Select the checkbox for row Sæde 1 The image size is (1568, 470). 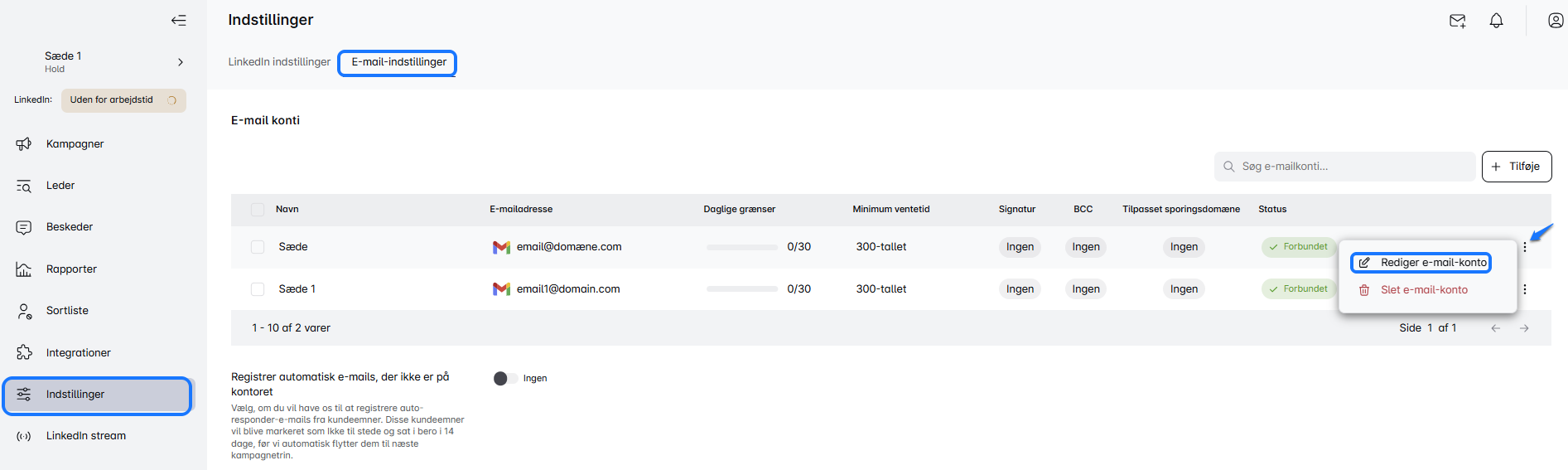[x=258, y=289]
